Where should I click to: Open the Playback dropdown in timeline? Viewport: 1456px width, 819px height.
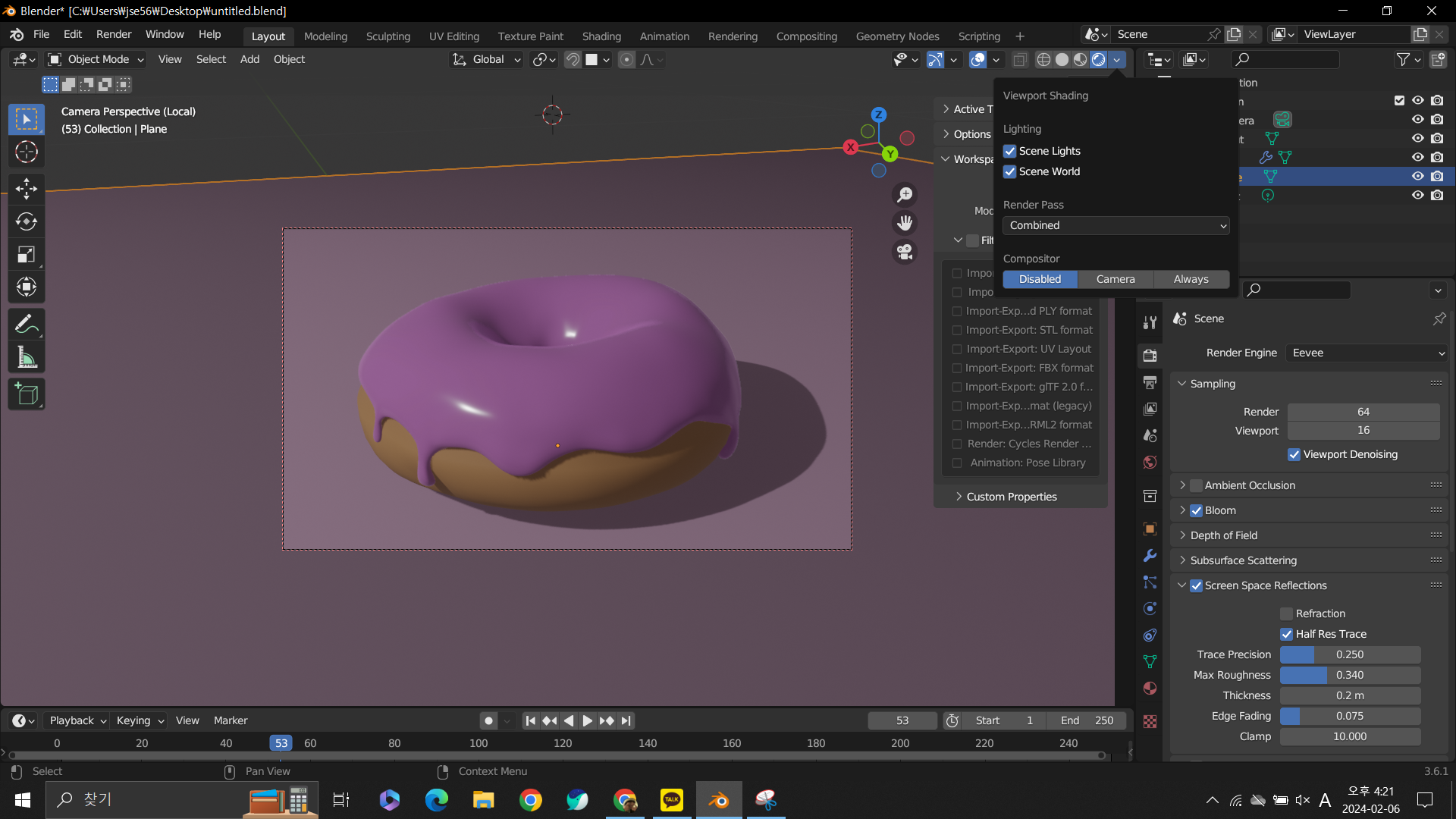78,720
